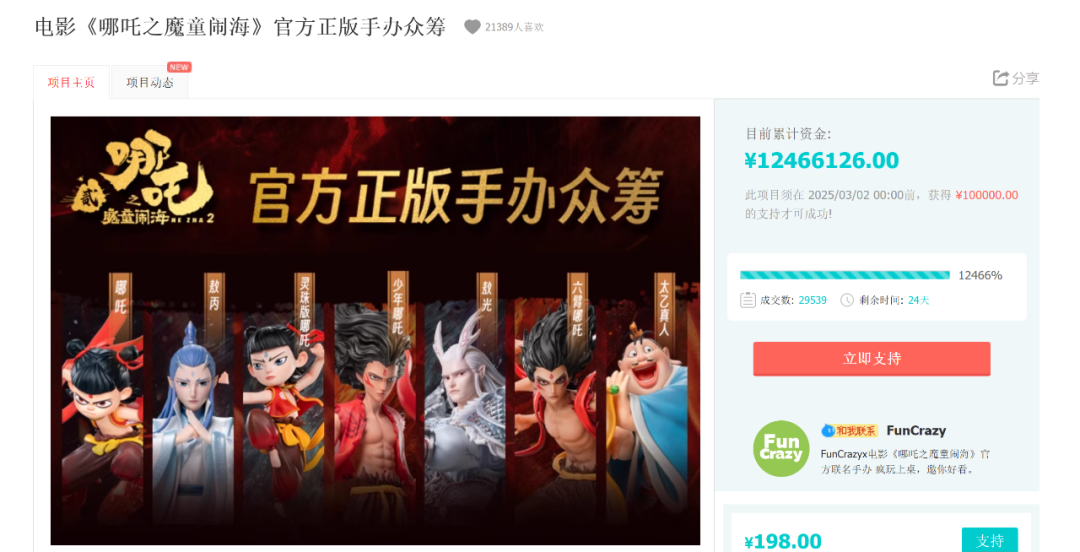This screenshot has height=552, width=1080.
Task: Click the NEW badge on 项目动态
Action: pos(179,67)
